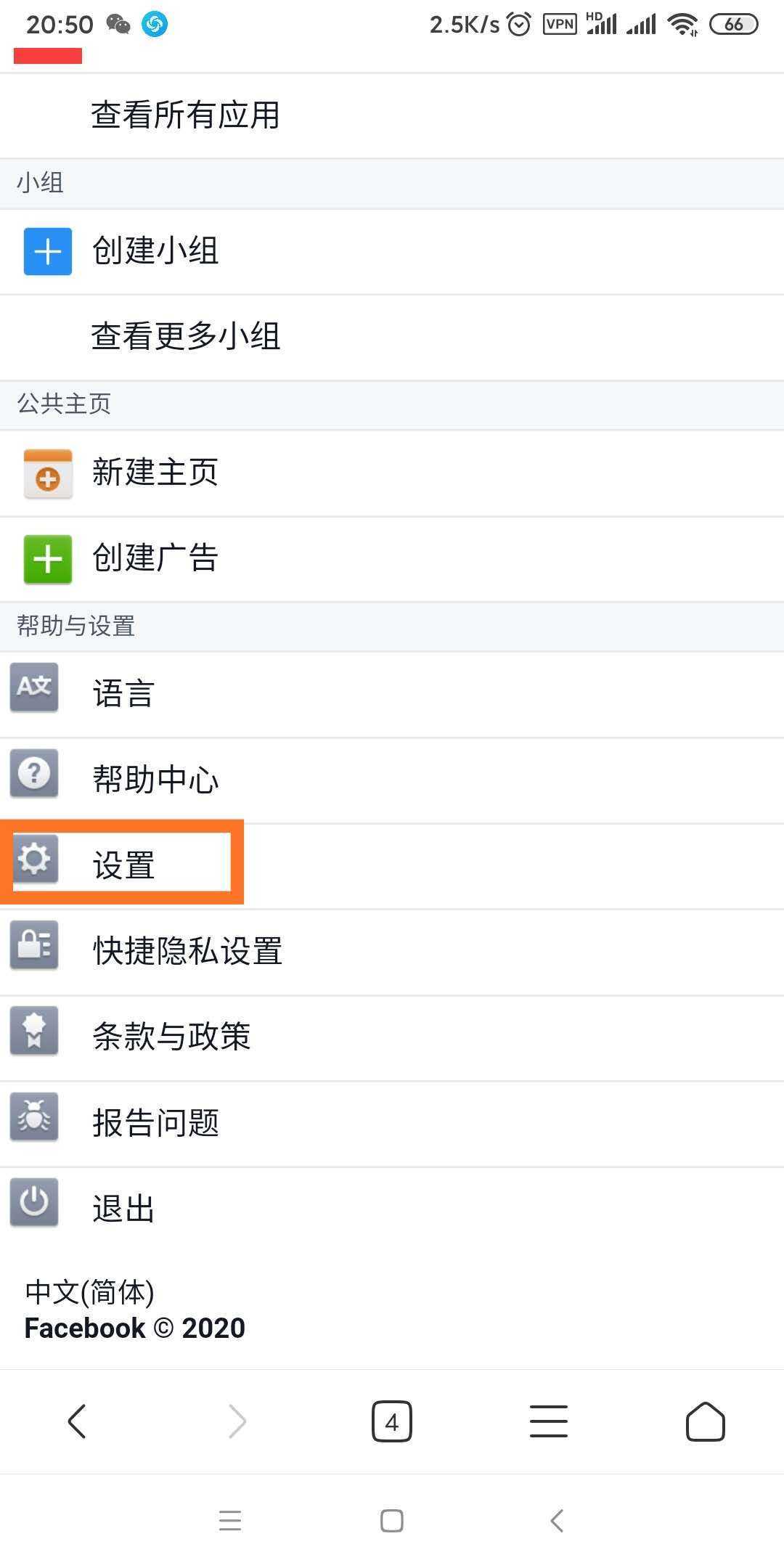Click the green plus icon for 创建广告
This screenshot has width=784, height=1568.
(x=46, y=558)
